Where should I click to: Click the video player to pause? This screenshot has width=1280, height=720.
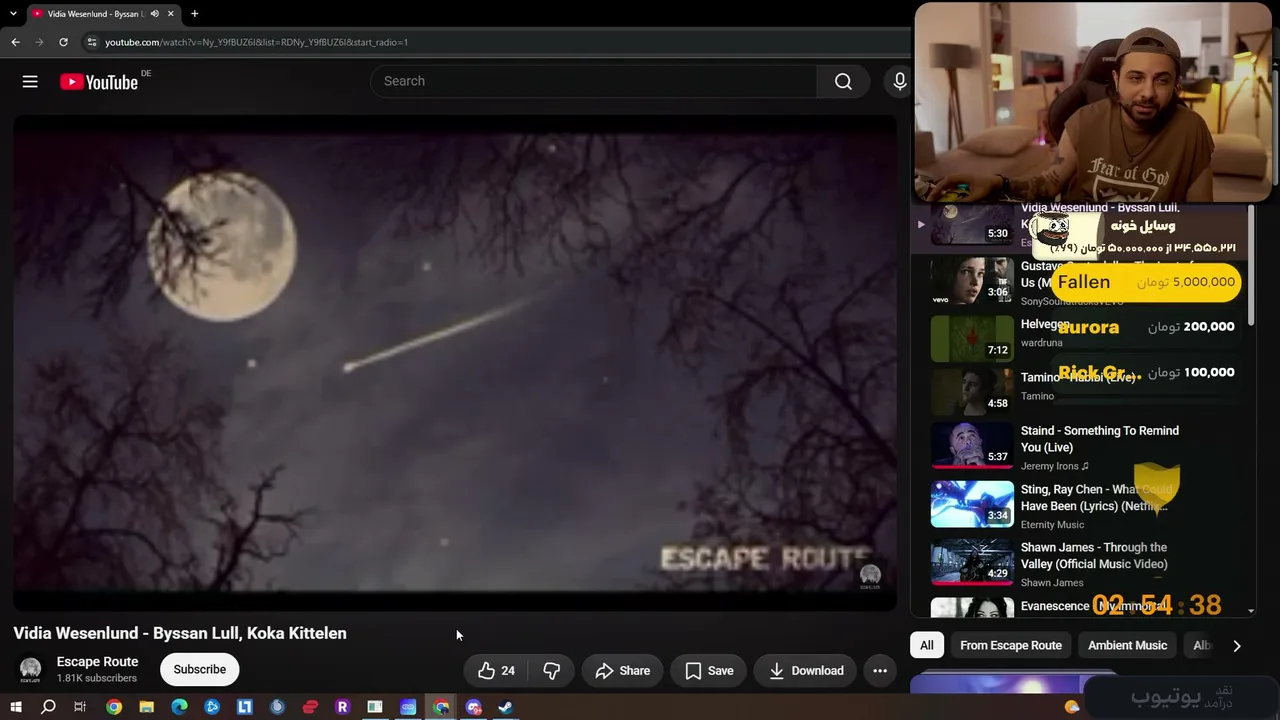tap(455, 362)
